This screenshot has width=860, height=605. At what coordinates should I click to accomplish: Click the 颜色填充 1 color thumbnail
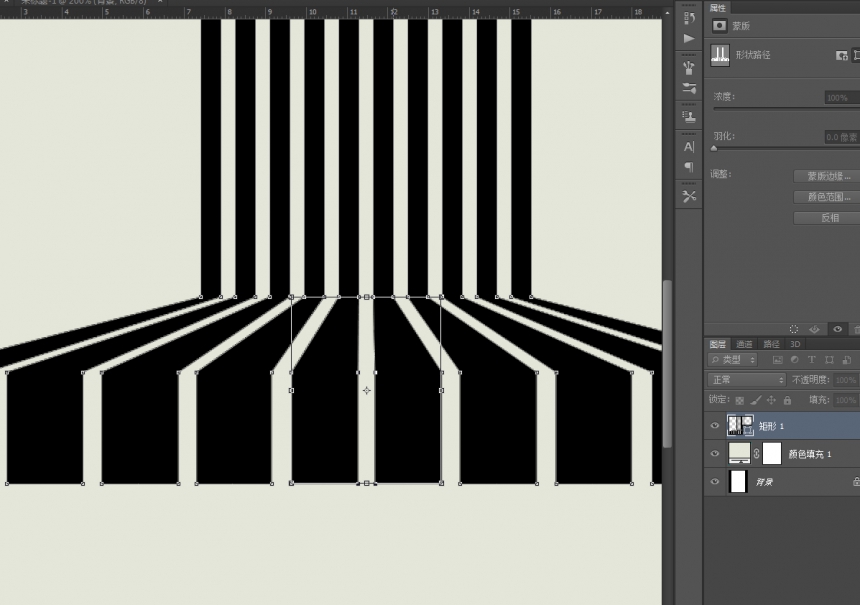739,454
